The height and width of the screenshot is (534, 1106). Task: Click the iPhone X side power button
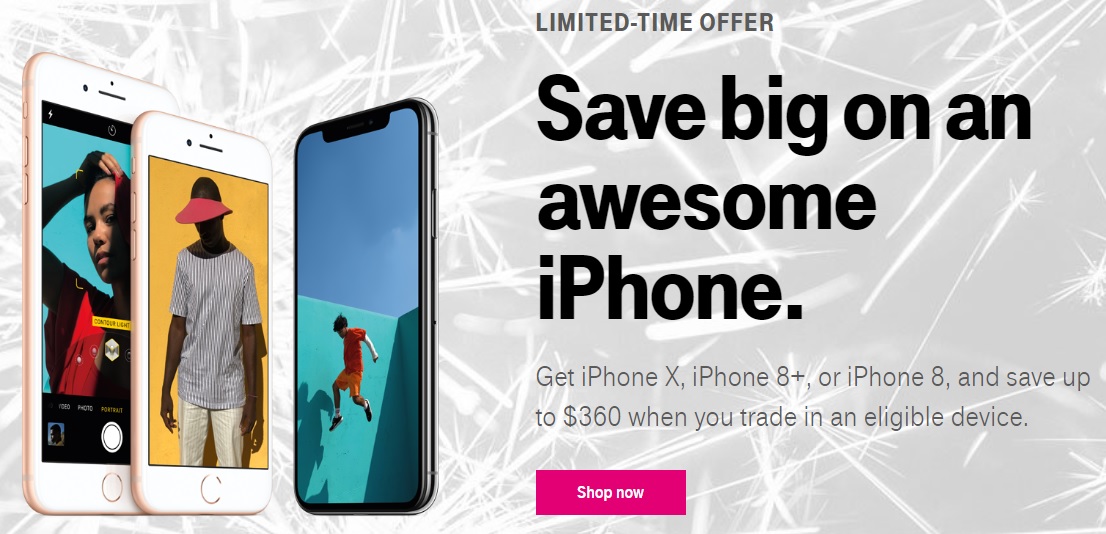tap(434, 213)
